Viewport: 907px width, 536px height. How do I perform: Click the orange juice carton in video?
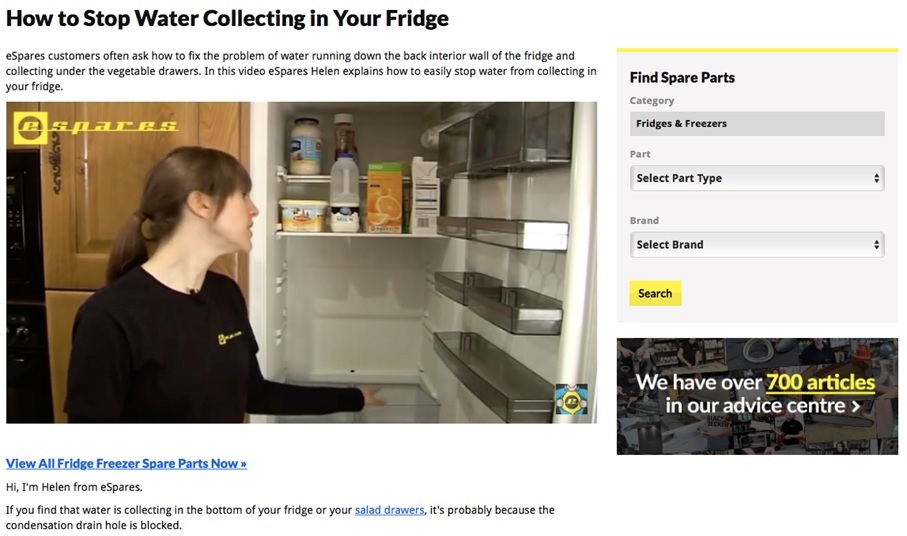(x=385, y=197)
